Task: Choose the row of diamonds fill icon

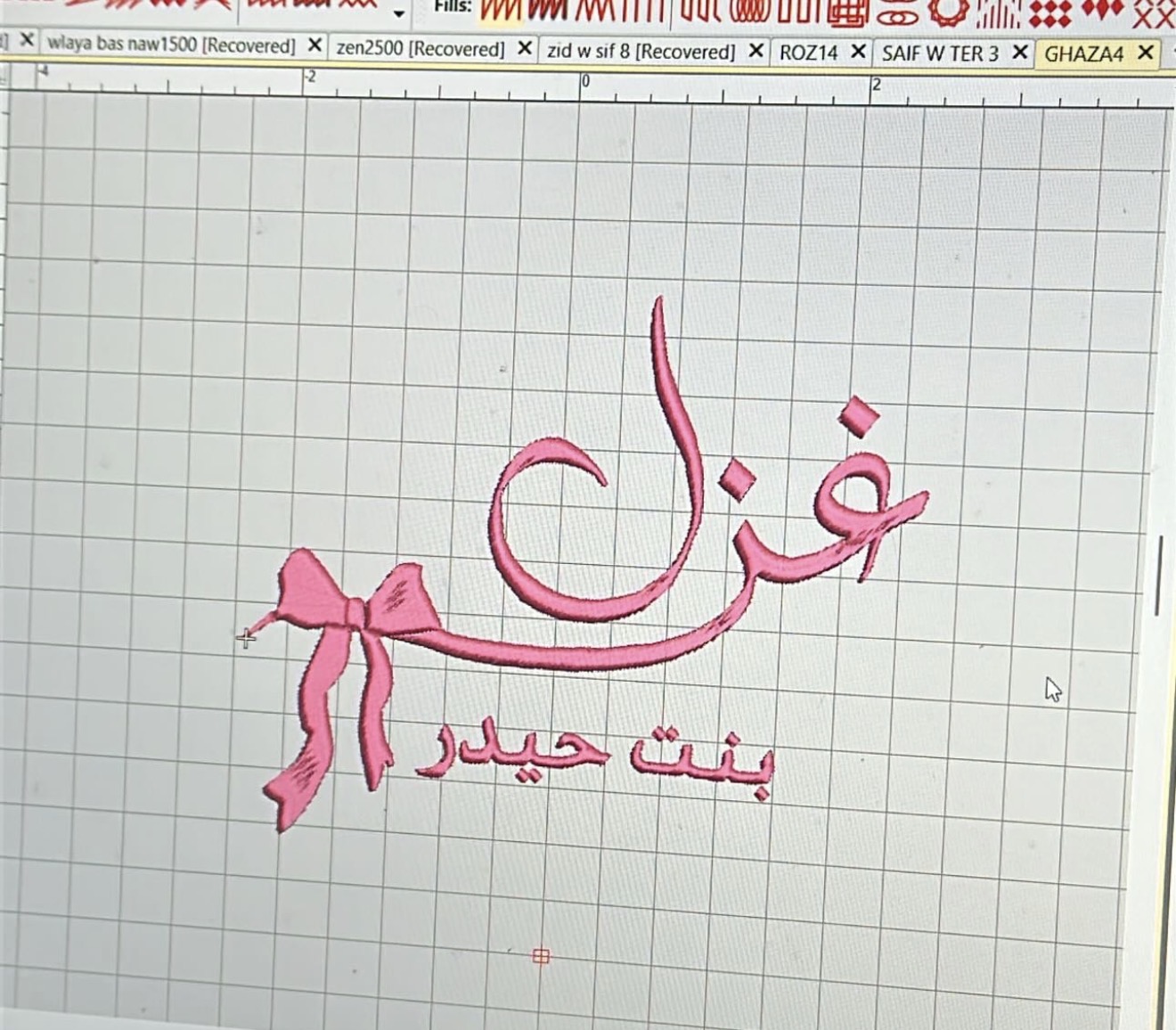Action: click(1101, 10)
